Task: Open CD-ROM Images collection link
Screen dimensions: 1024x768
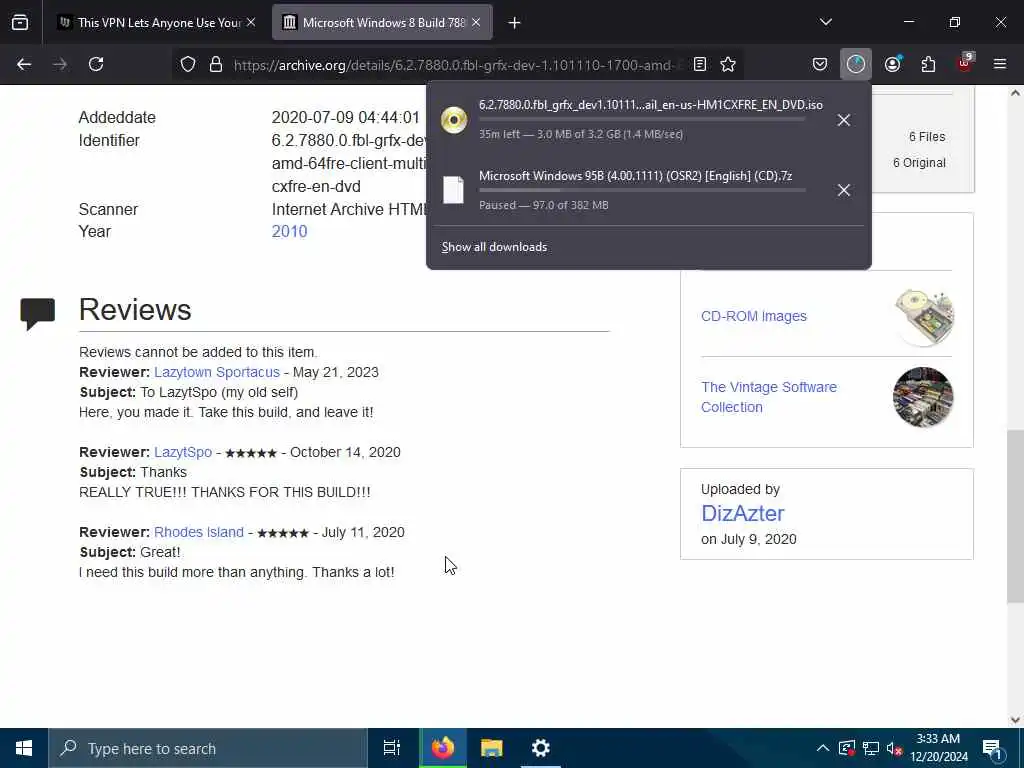Action: (754, 316)
